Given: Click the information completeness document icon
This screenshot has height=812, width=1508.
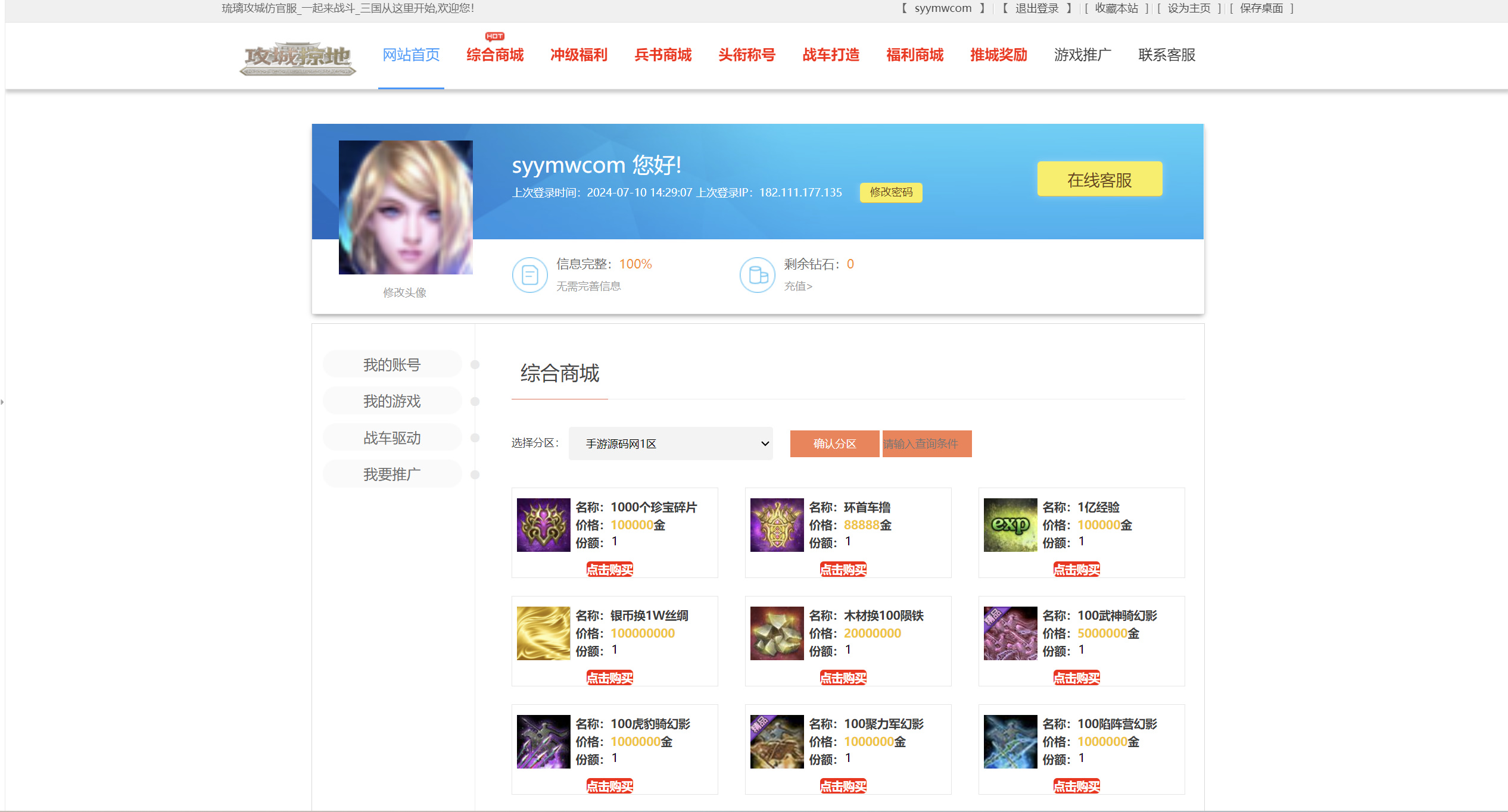Looking at the screenshot, I should click(529, 275).
